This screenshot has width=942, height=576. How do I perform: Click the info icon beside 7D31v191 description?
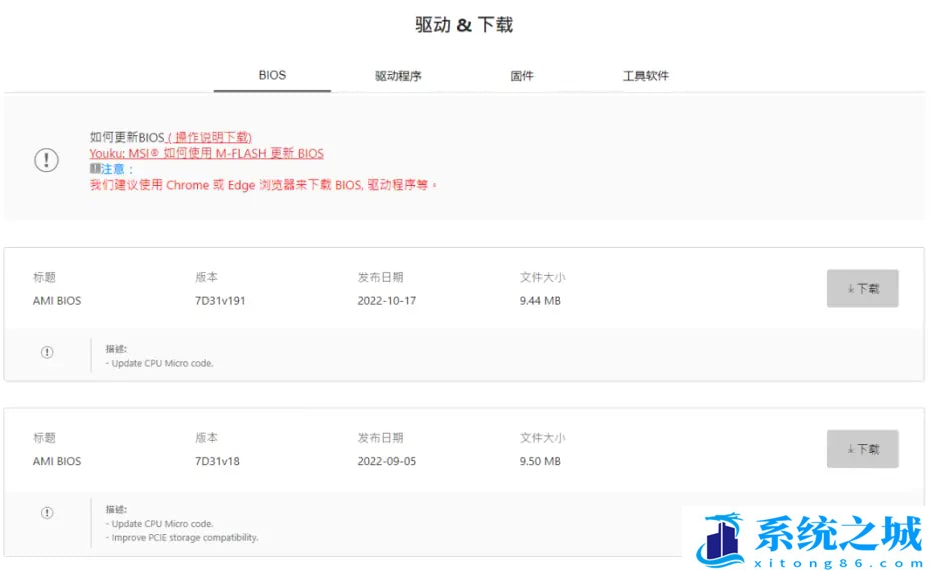(47, 352)
